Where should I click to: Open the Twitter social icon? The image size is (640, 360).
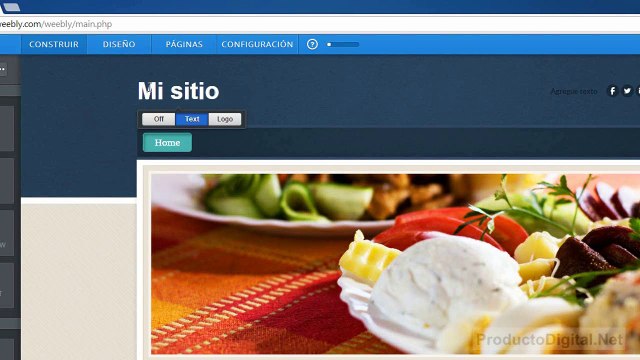(x=627, y=91)
